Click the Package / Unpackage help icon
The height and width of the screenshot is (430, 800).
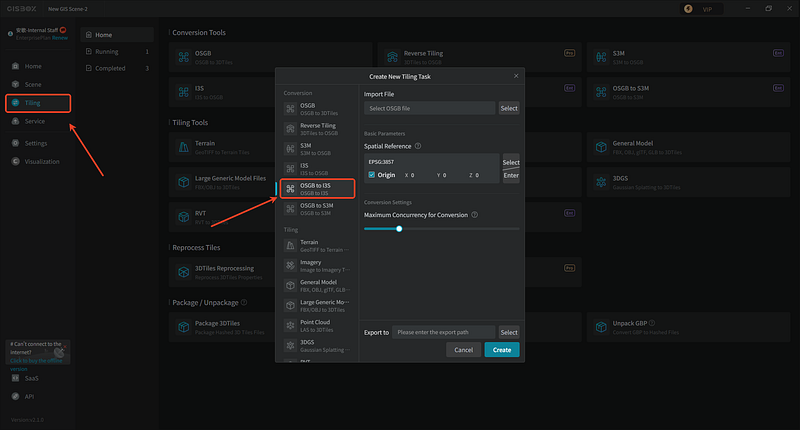pos(244,302)
